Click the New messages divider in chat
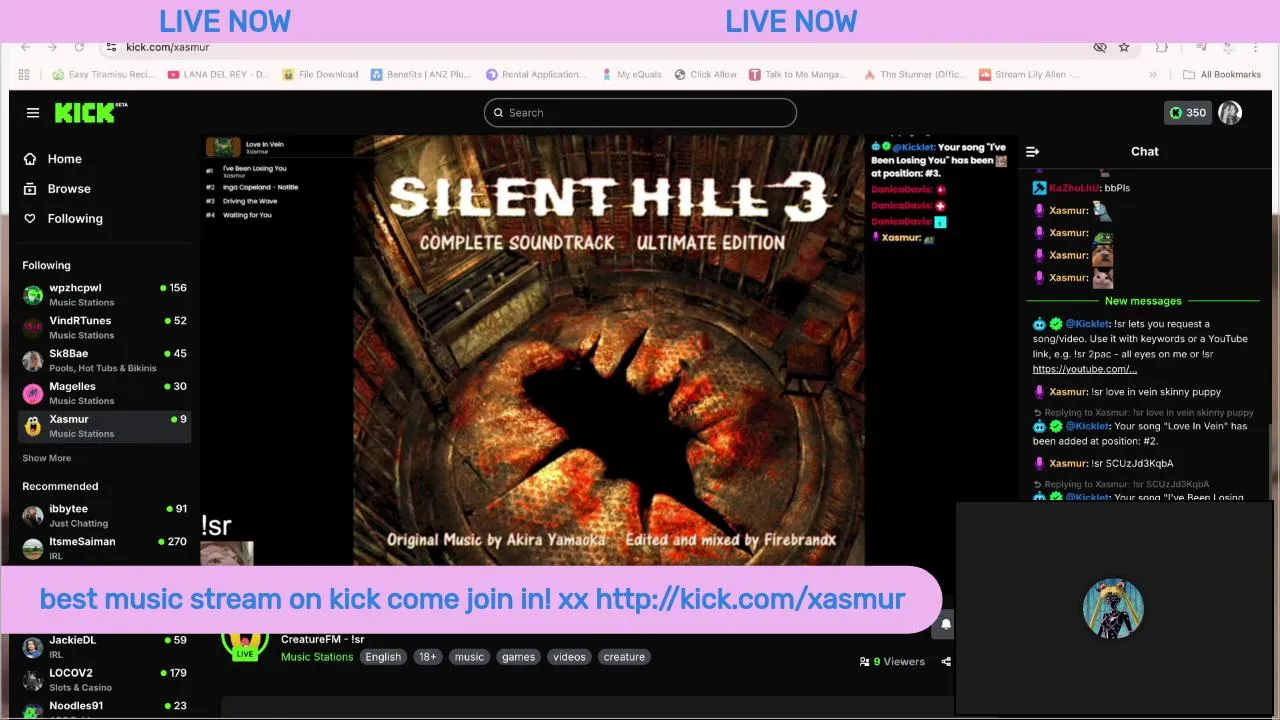Image resolution: width=1280 pixels, height=720 pixels. pyautogui.click(x=1143, y=301)
